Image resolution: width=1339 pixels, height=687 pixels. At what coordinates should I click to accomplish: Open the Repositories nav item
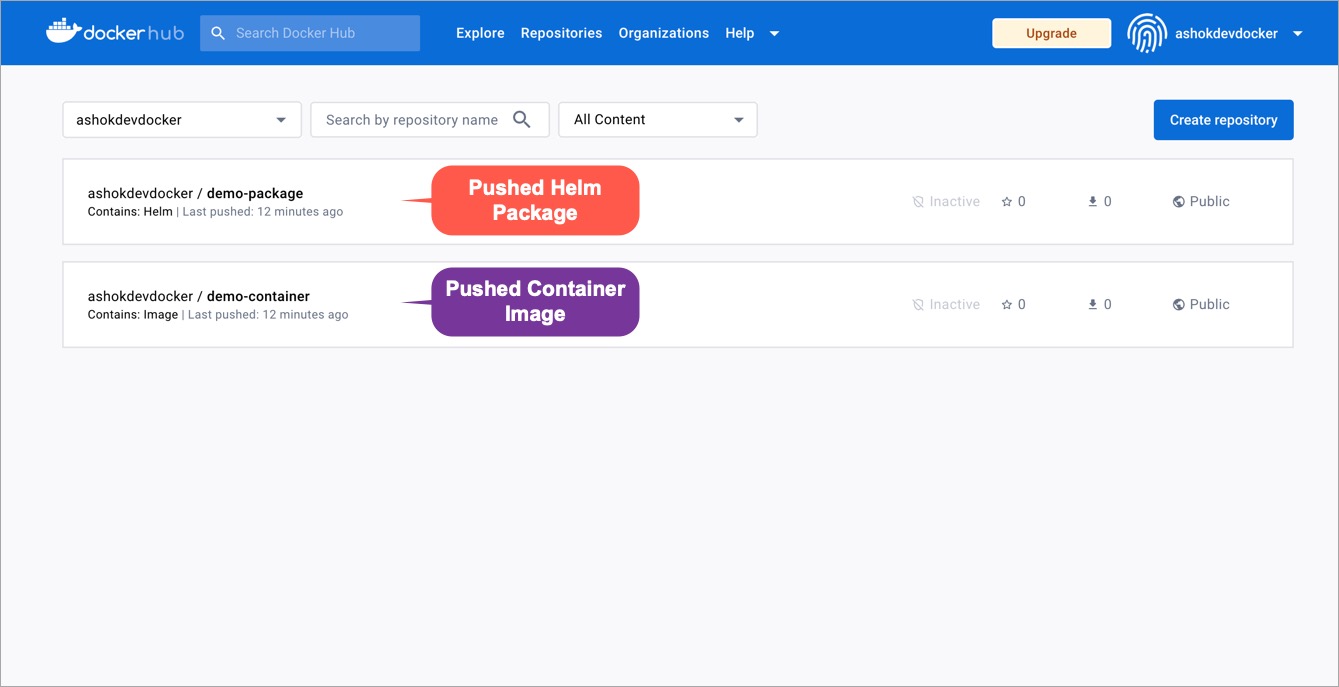(x=561, y=33)
